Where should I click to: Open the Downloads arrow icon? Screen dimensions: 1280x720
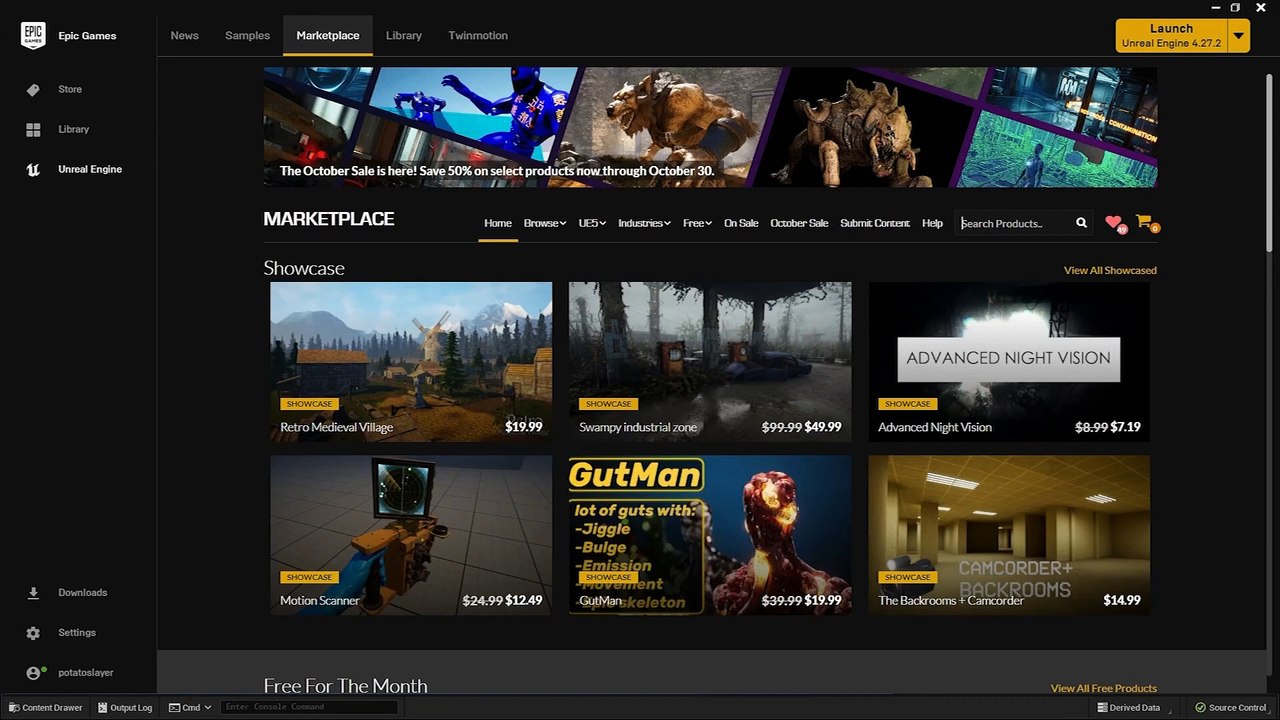[33, 593]
